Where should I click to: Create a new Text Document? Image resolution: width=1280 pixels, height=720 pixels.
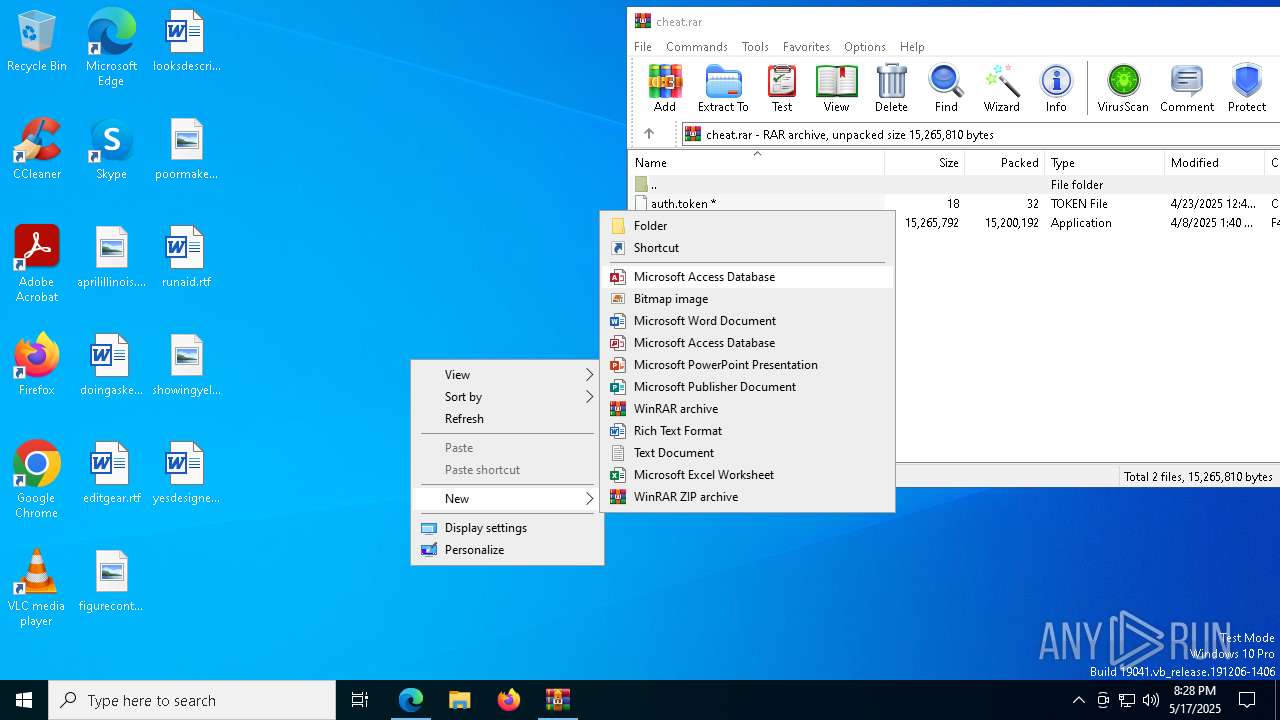tap(747, 453)
